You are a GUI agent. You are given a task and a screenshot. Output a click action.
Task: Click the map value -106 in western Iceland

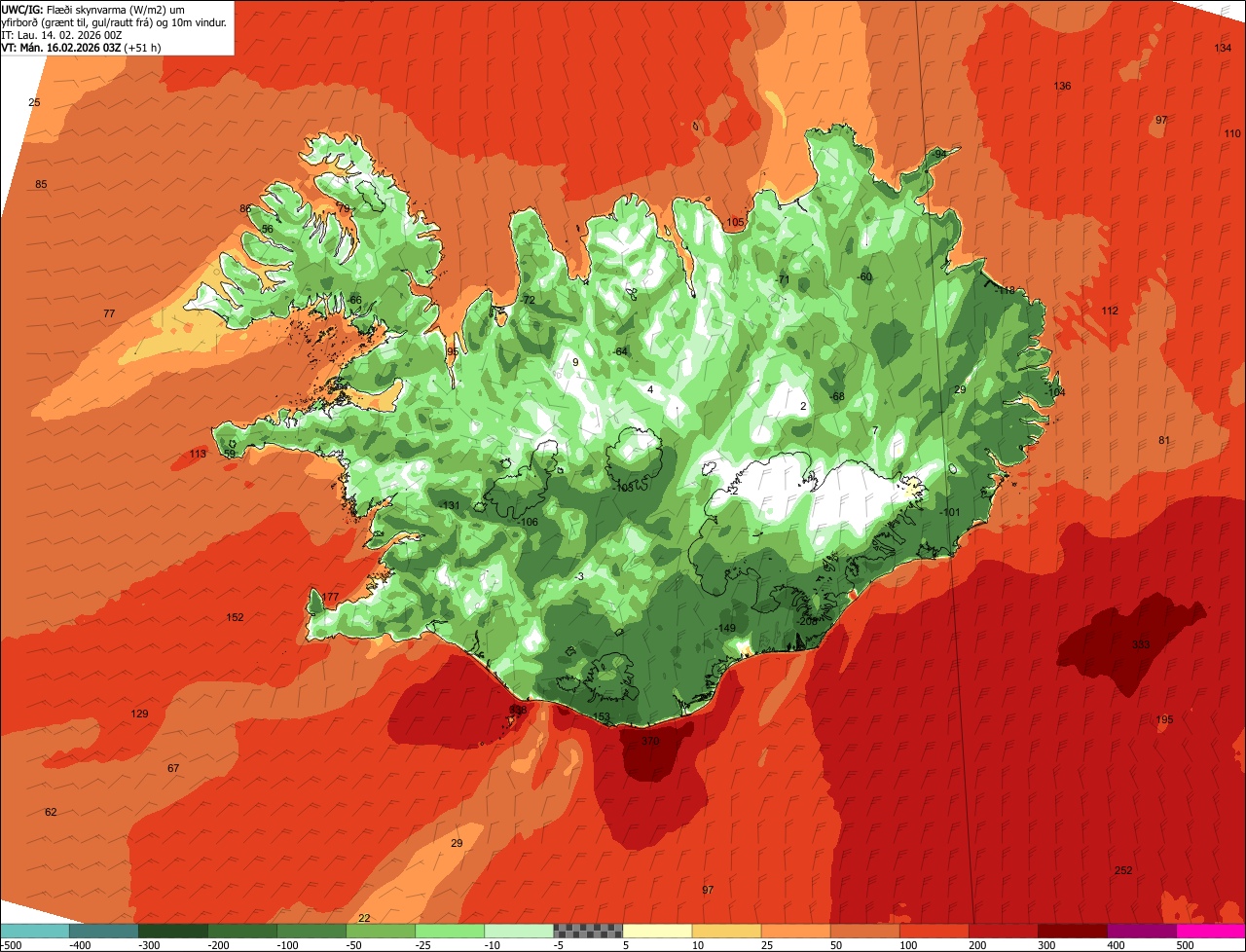pyautogui.click(x=527, y=522)
